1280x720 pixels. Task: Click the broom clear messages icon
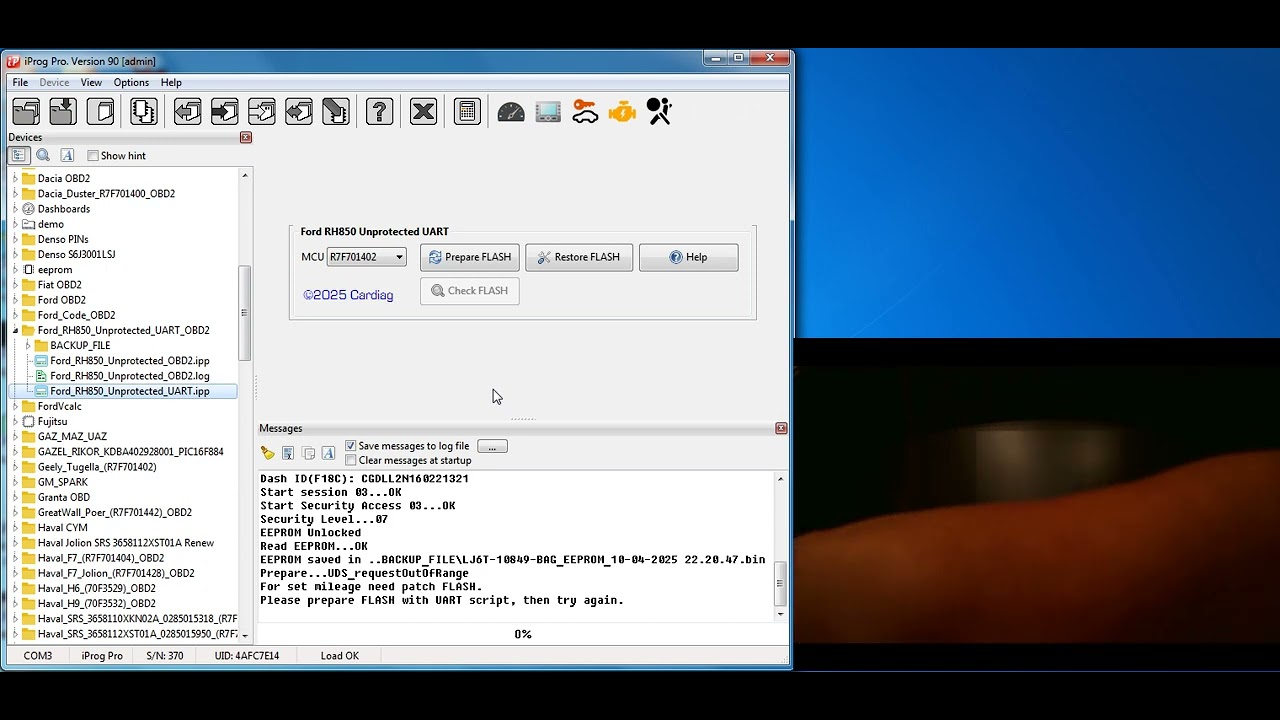(267, 453)
